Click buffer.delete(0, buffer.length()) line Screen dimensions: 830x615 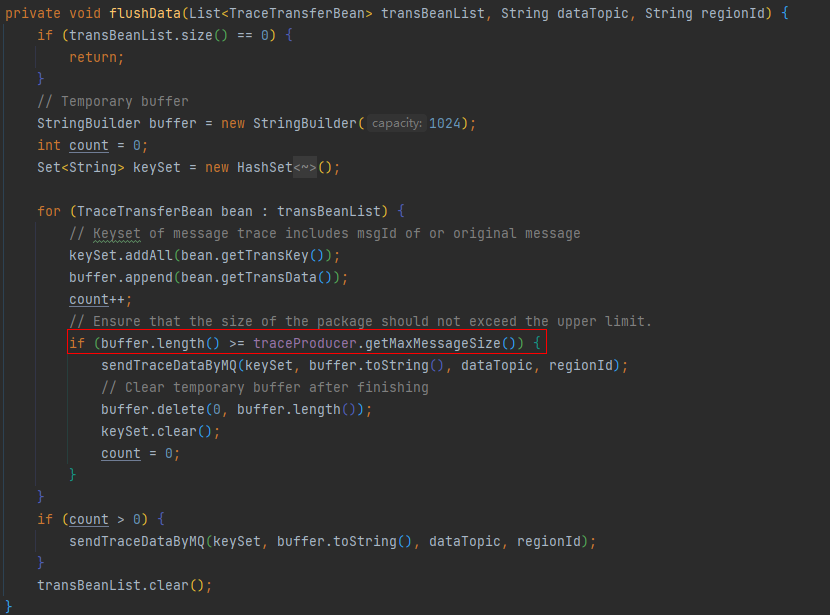click(237, 409)
